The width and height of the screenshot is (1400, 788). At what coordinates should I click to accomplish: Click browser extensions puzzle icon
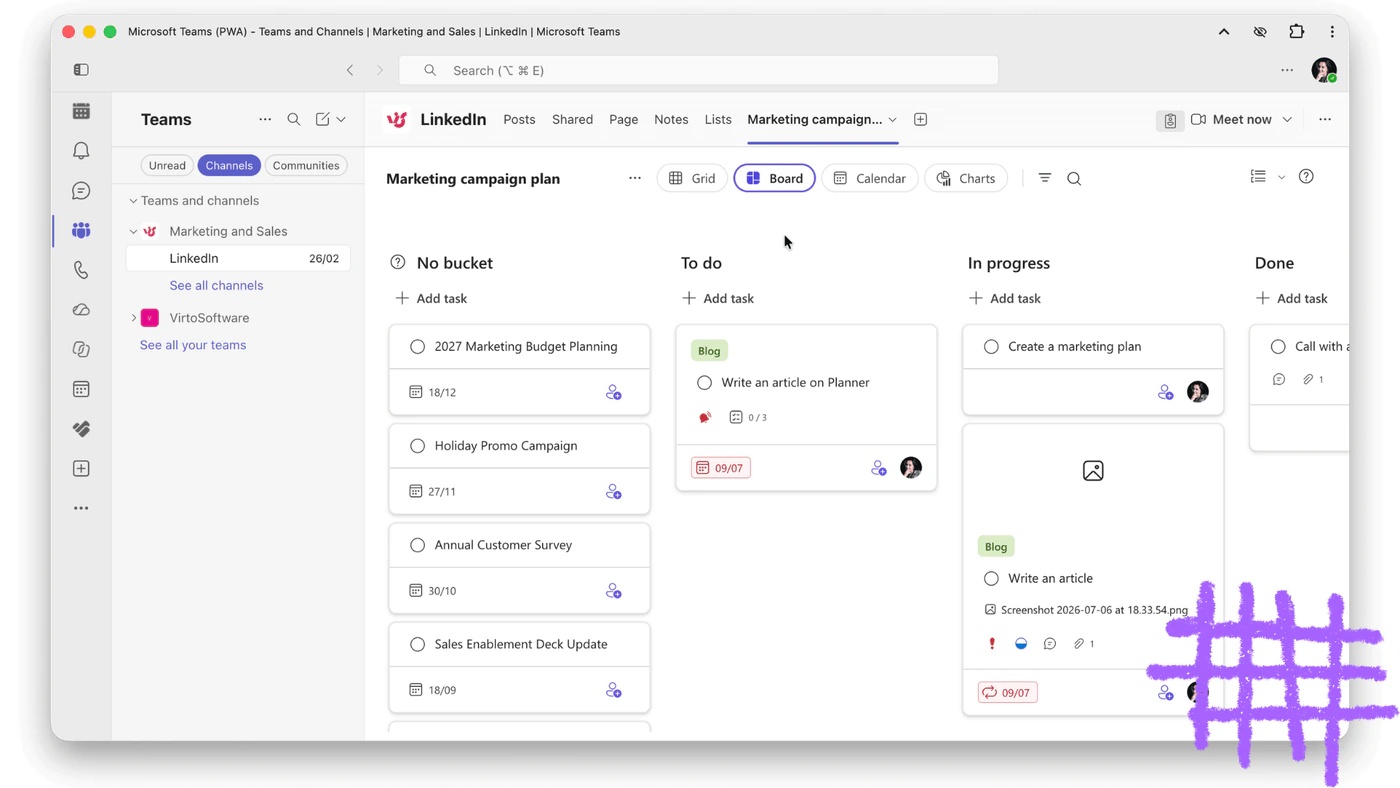coord(1297,31)
